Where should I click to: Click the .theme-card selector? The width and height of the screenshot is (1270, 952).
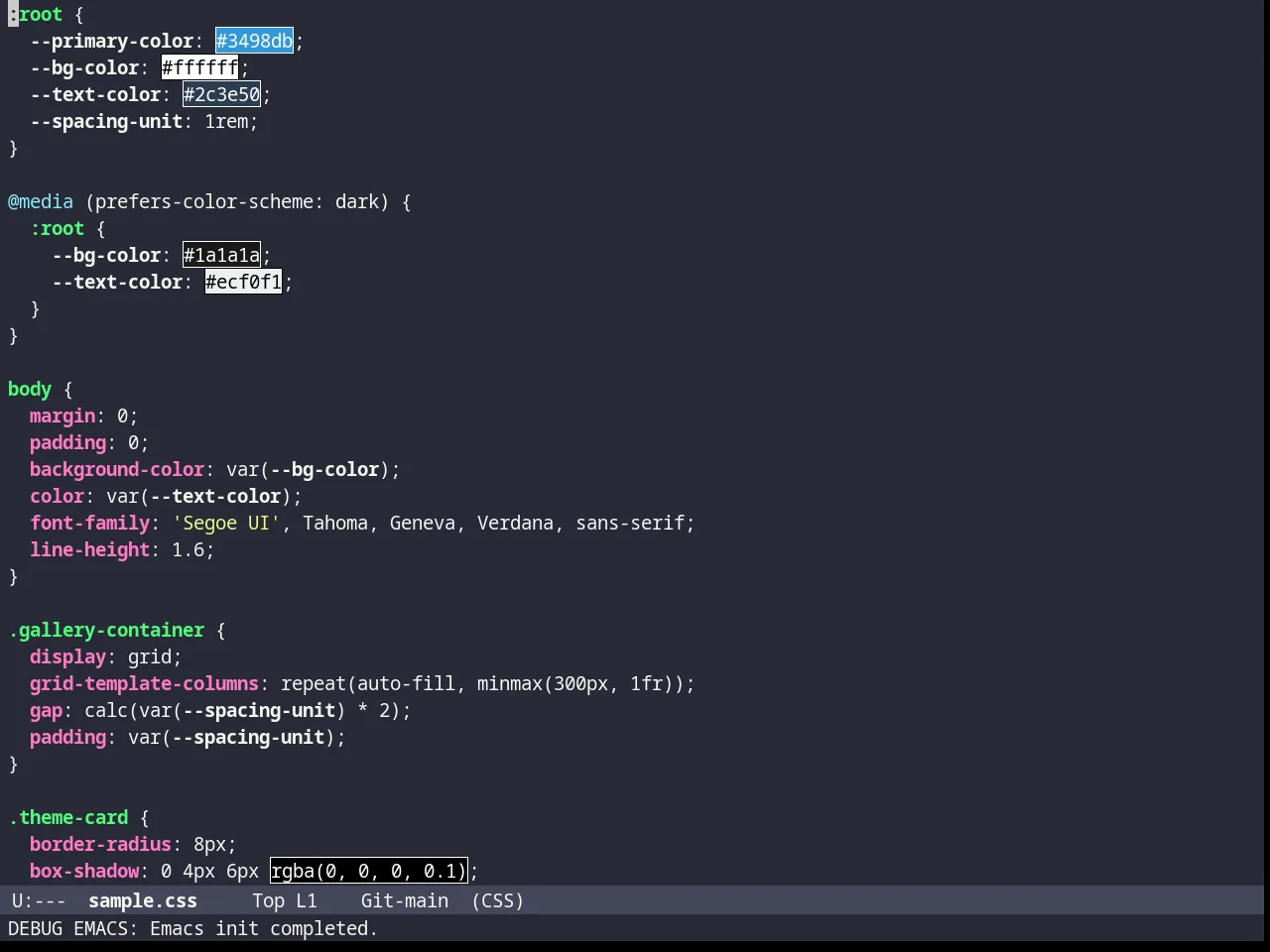(x=67, y=817)
